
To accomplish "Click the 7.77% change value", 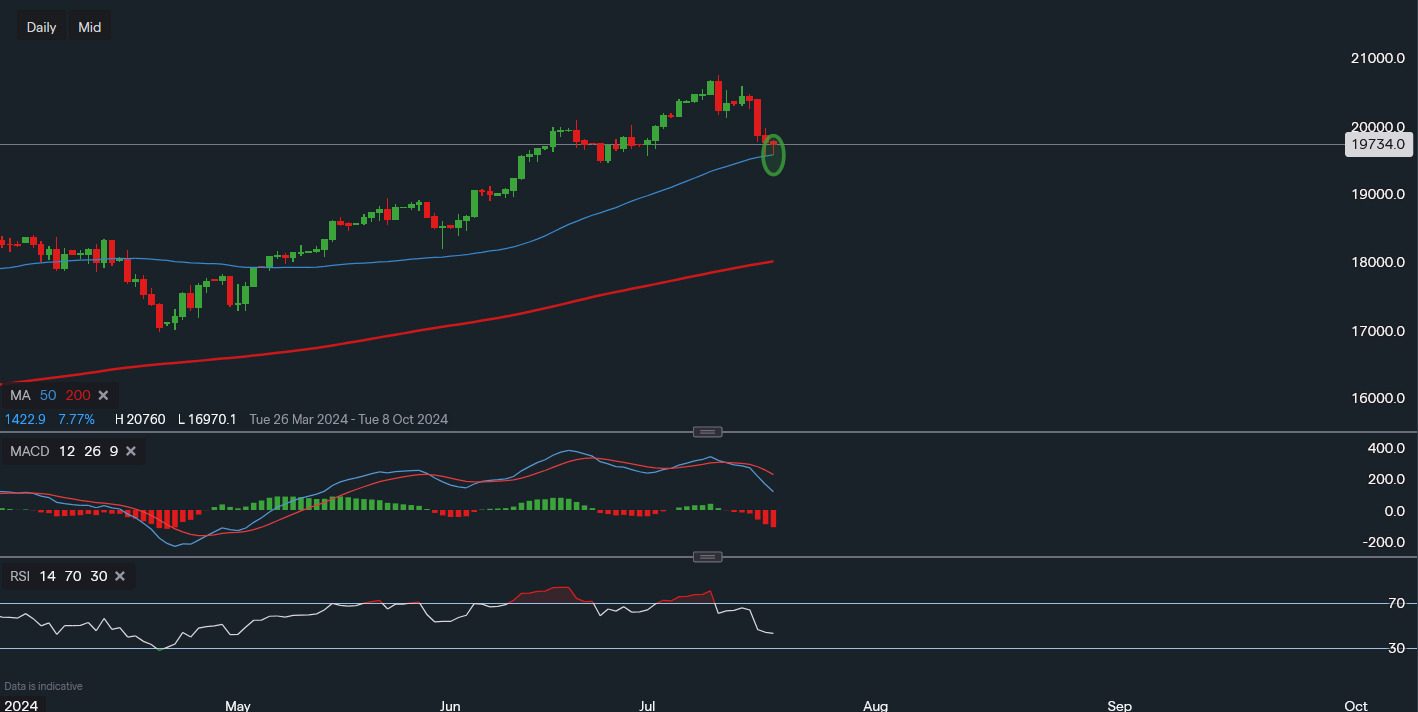I will [76, 419].
